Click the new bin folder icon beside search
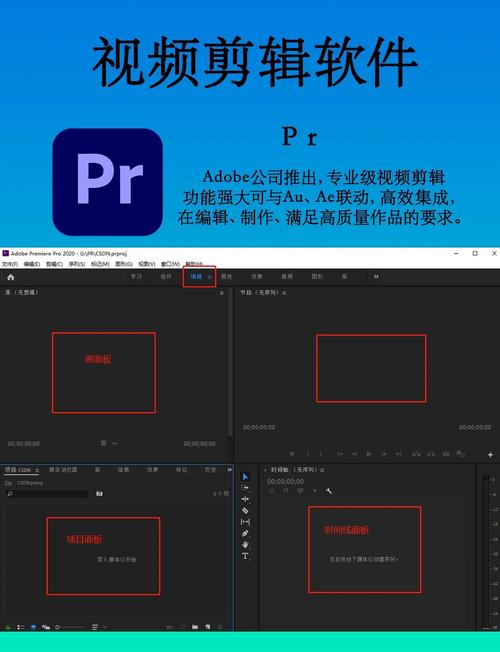 click(99, 494)
